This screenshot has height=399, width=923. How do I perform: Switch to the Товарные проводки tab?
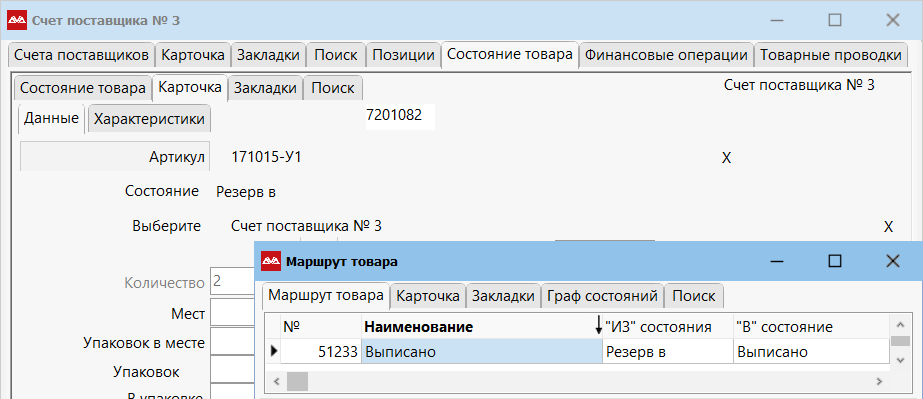click(x=831, y=55)
